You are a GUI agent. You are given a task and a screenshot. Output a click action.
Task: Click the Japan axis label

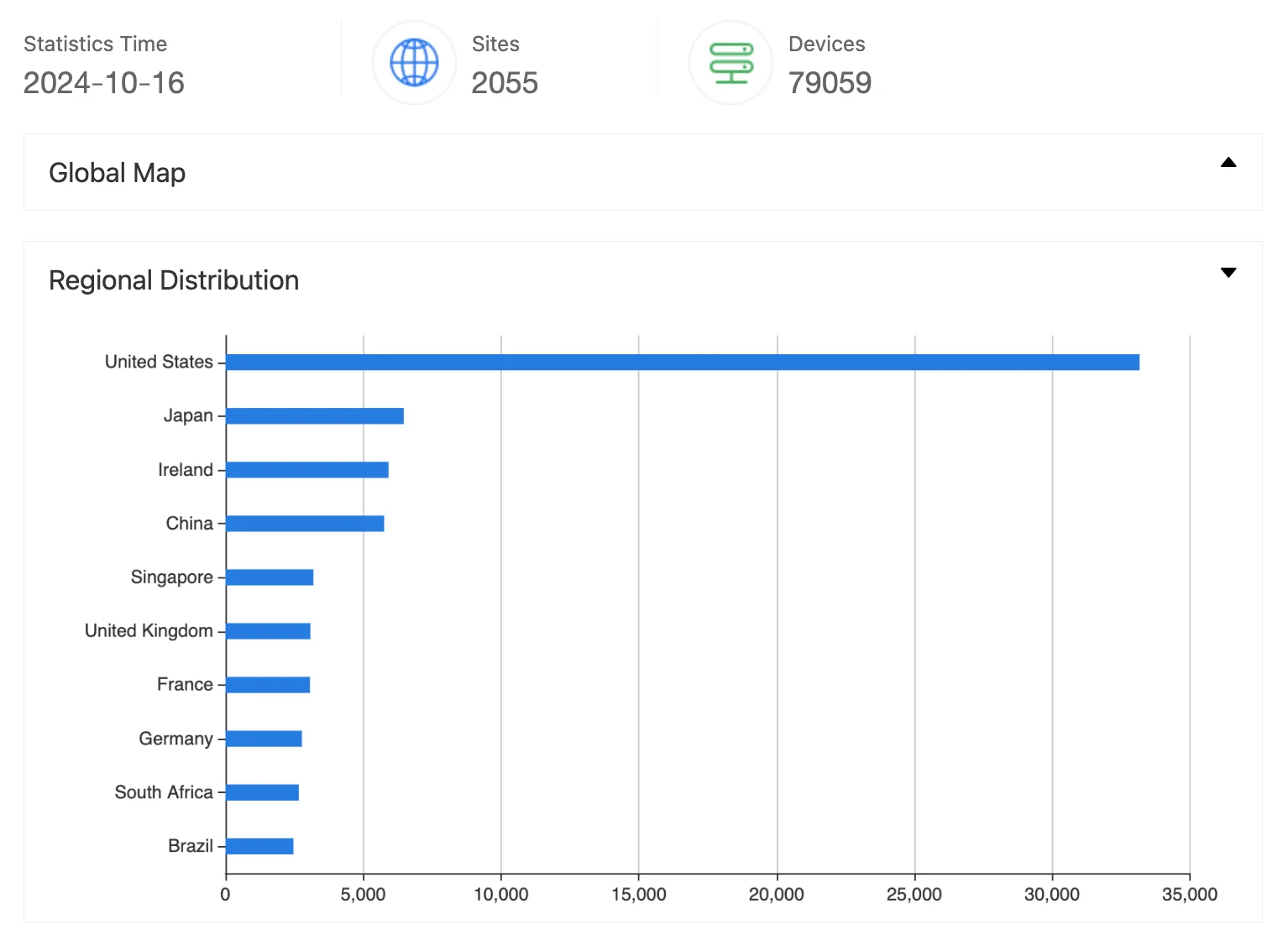[x=188, y=415]
